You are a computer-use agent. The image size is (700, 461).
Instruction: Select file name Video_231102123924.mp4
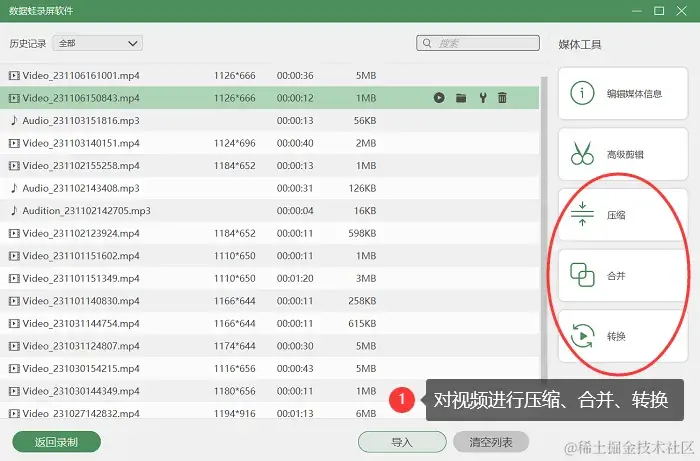click(x=81, y=233)
